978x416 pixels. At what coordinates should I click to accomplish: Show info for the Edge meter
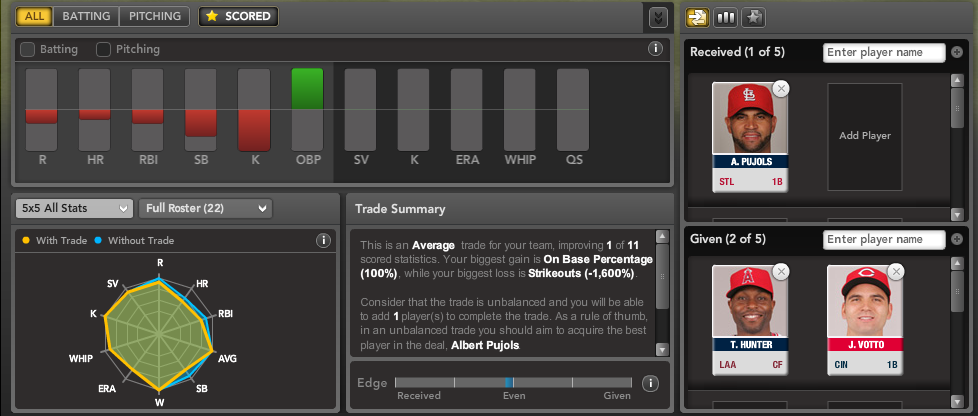pos(650,382)
